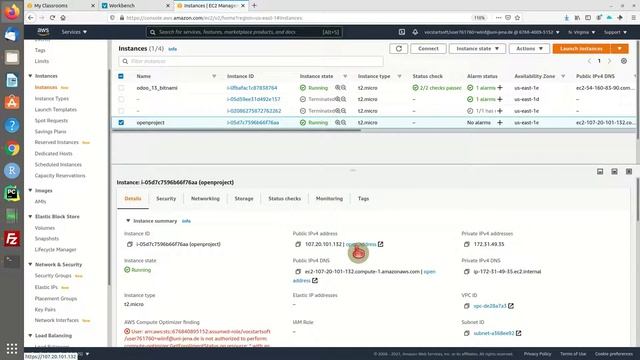Copy the private IPv4 address 172.31.49.35
The image size is (640, 360).
click(467, 244)
